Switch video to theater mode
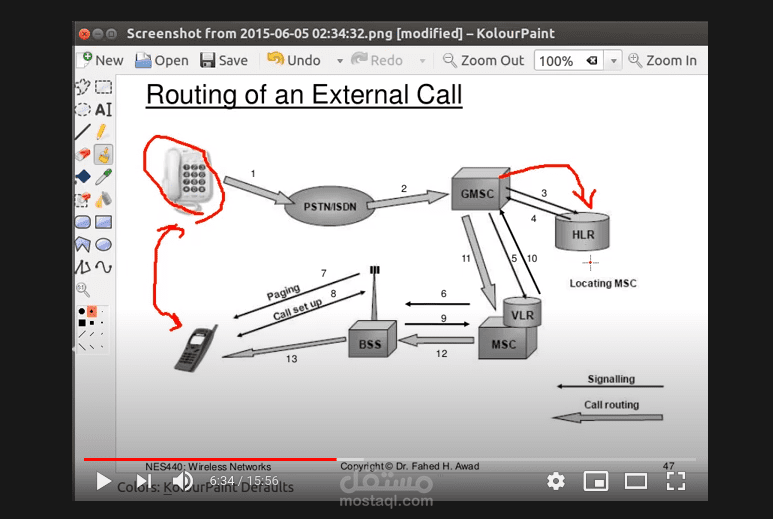This screenshot has width=773, height=519. (635, 481)
